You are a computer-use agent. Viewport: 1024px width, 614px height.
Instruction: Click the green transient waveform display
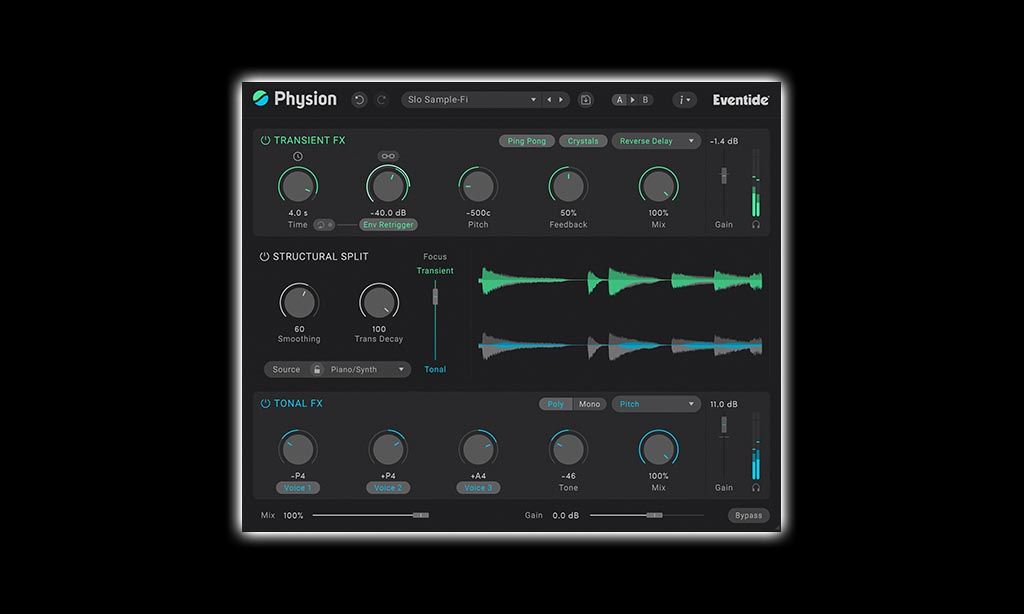coord(620,281)
